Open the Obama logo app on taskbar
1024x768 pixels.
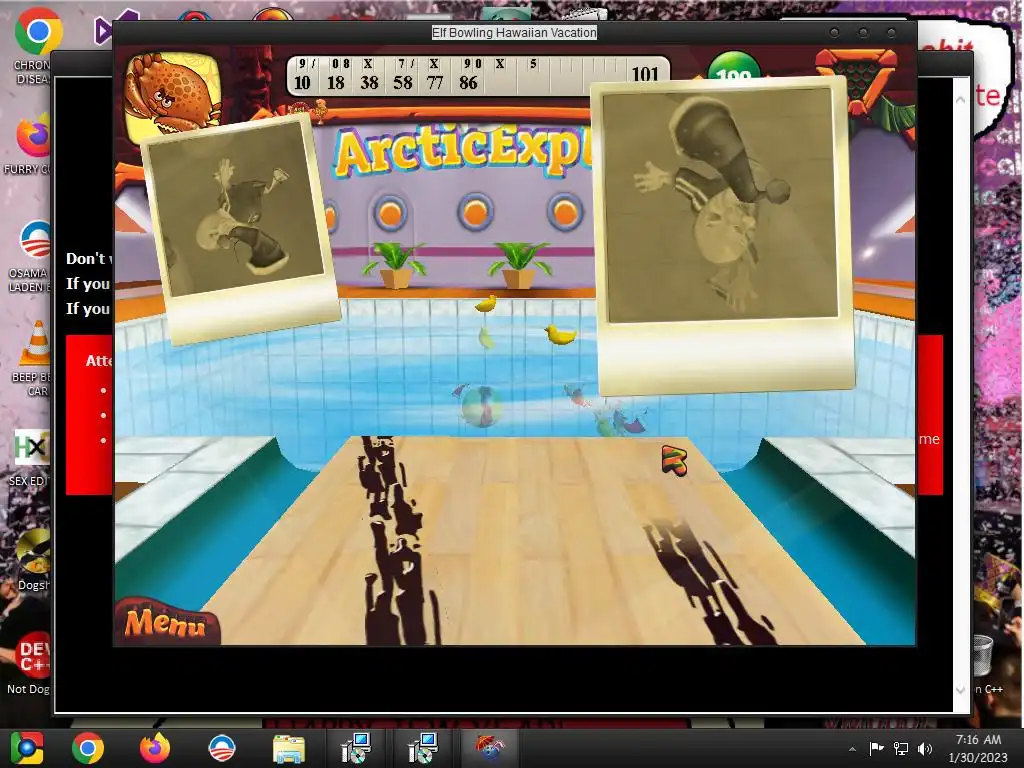pos(221,748)
